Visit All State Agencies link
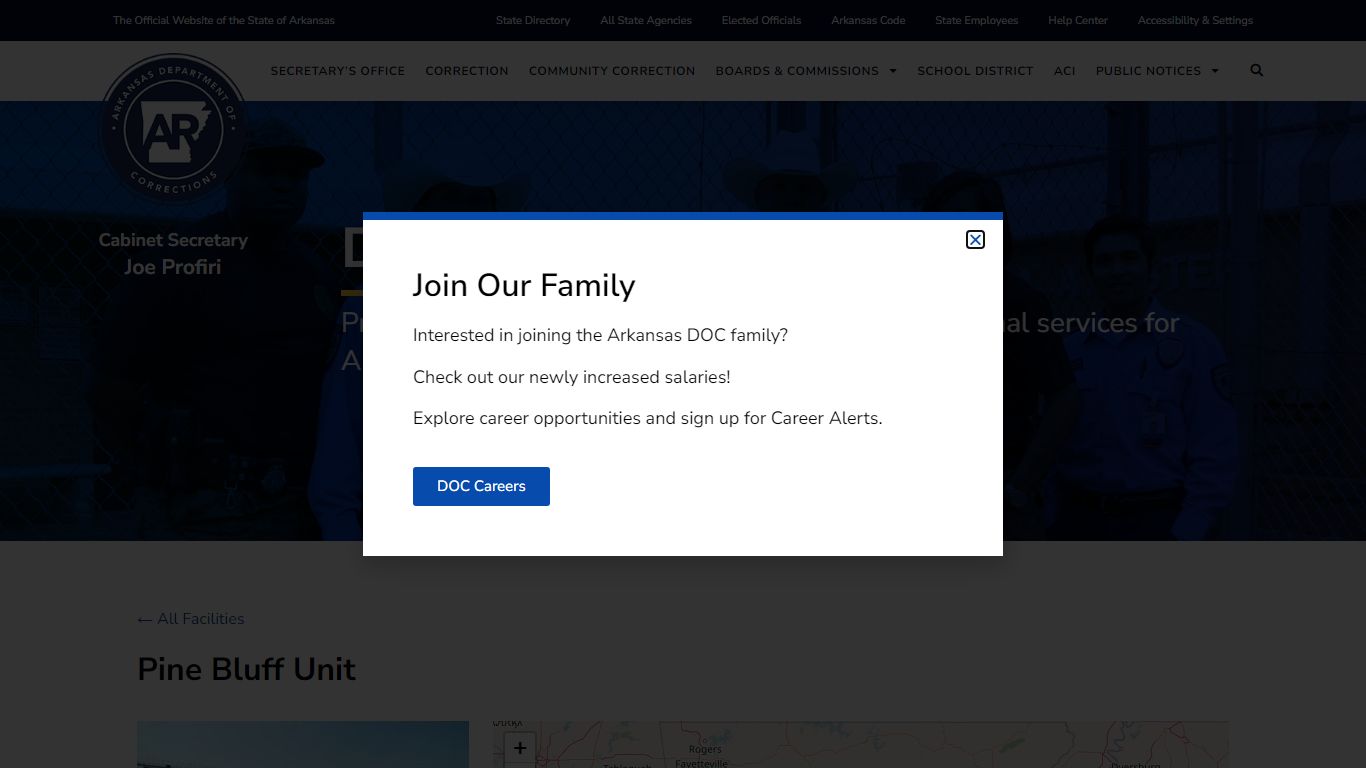Viewport: 1366px width, 768px height. tap(646, 20)
